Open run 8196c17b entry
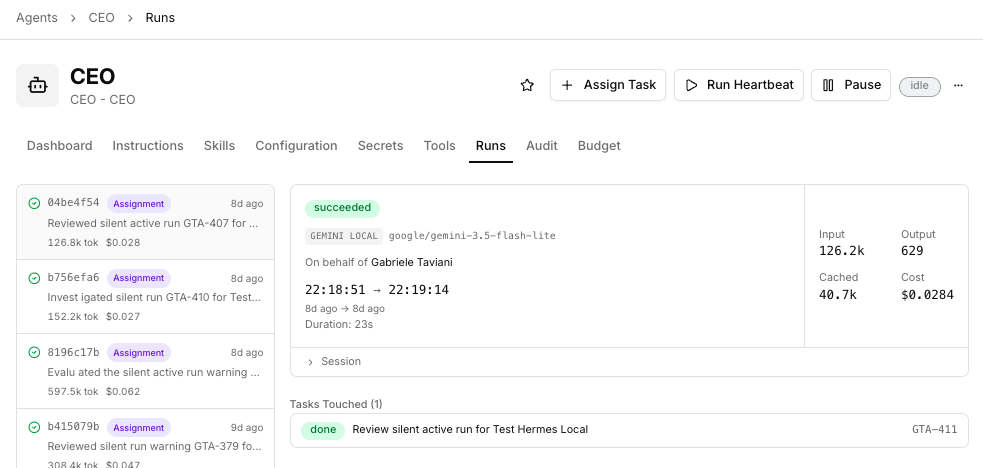Screen dimensions: 983x468 (145, 372)
